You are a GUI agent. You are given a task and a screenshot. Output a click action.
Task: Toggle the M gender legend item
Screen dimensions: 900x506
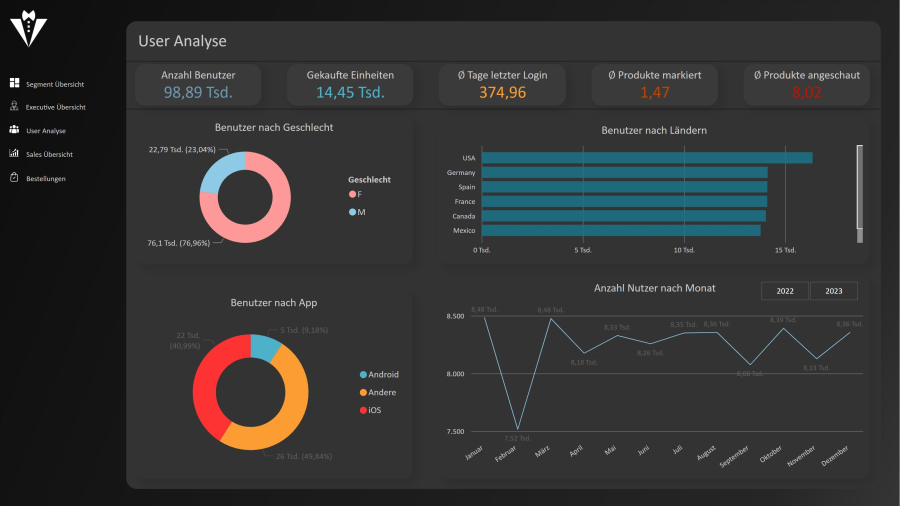click(x=357, y=212)
